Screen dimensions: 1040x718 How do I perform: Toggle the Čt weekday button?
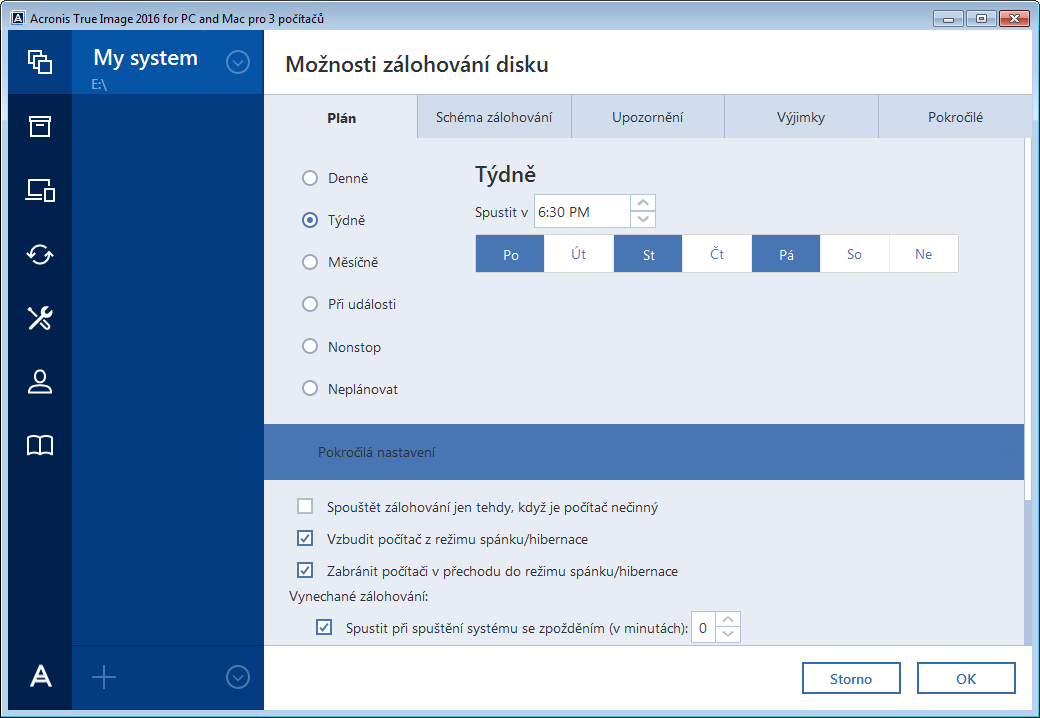717,254
